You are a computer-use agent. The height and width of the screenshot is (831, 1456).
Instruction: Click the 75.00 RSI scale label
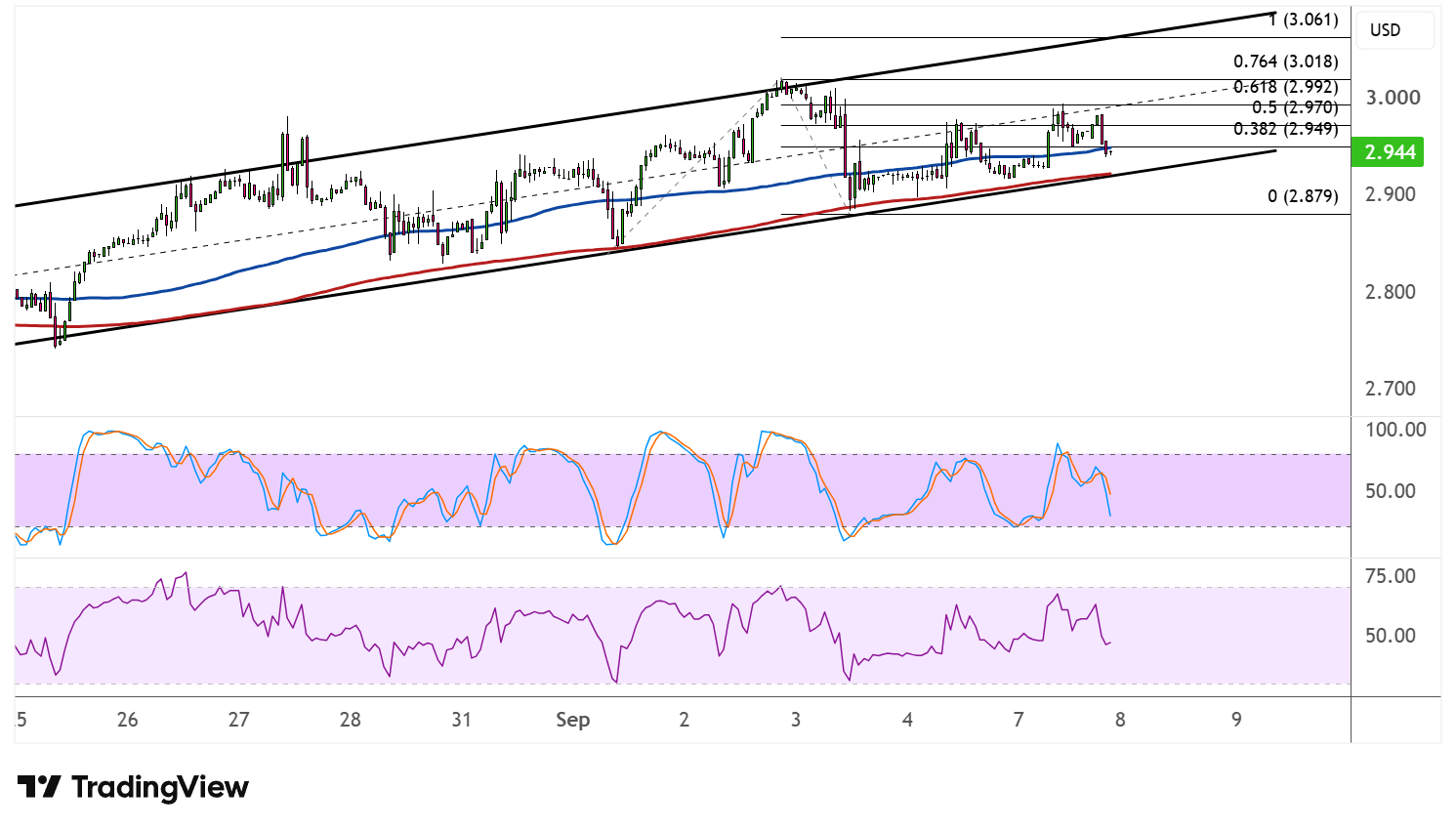(x=1391, y=576)
